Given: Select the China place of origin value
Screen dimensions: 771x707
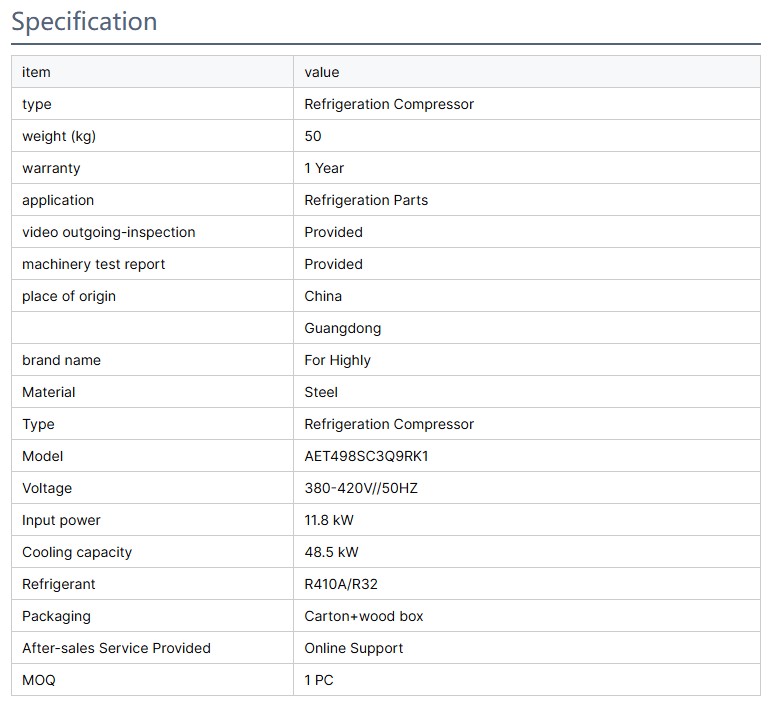Looking at the screenshot, I should (323, 296).
